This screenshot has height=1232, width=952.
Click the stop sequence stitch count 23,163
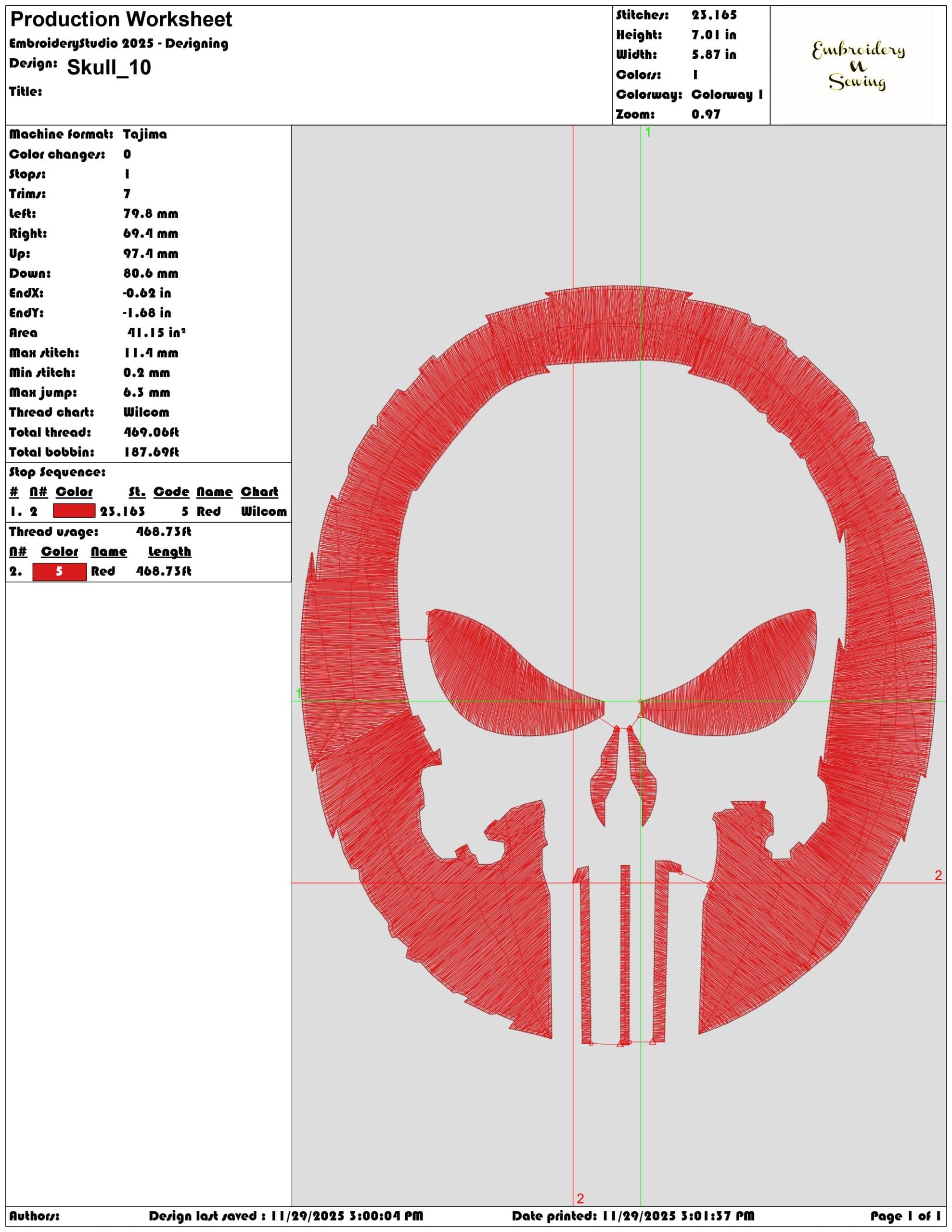(x=122, y=512)
